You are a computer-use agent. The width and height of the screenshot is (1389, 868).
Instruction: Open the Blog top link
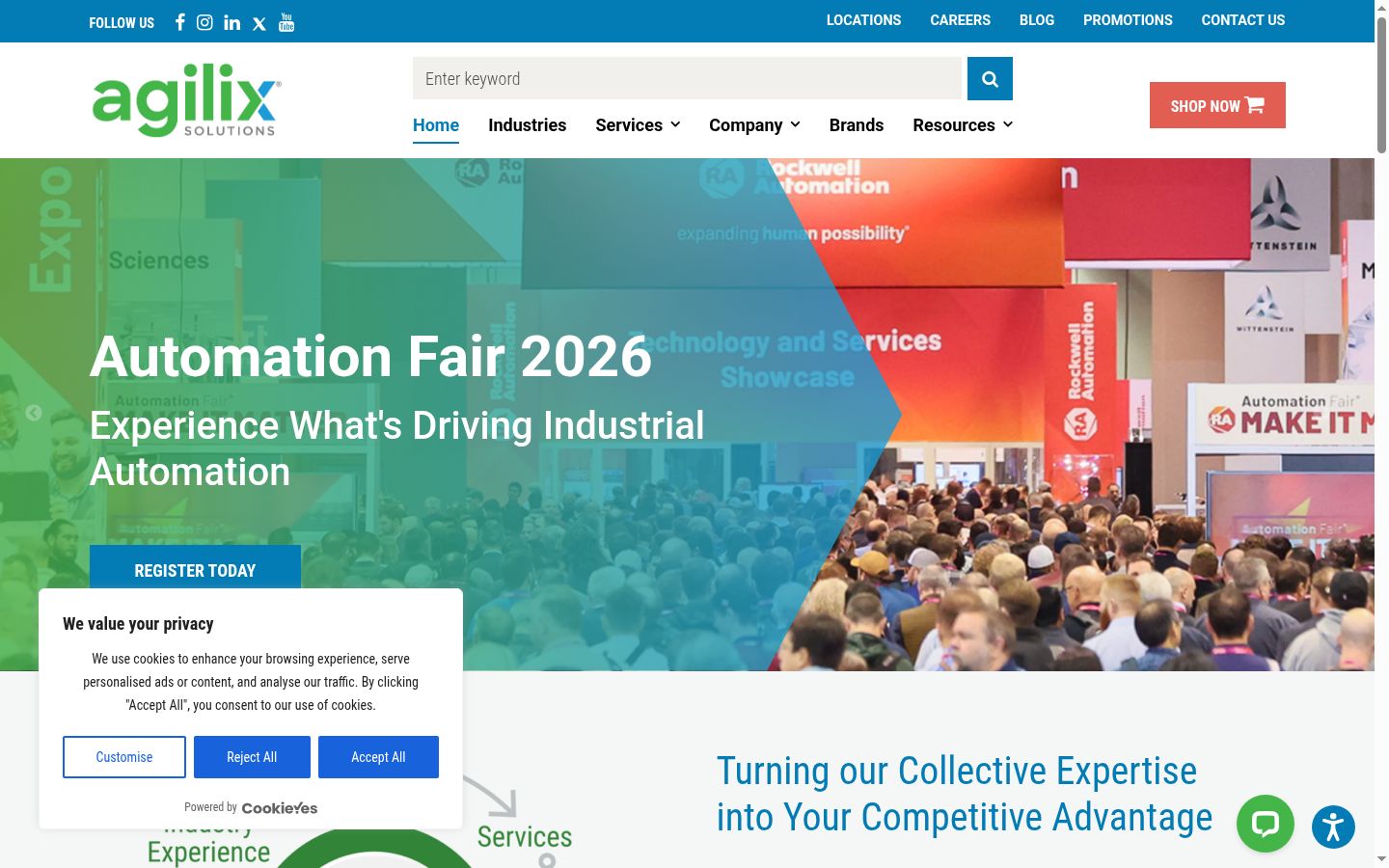click(x=1037, y=20)
